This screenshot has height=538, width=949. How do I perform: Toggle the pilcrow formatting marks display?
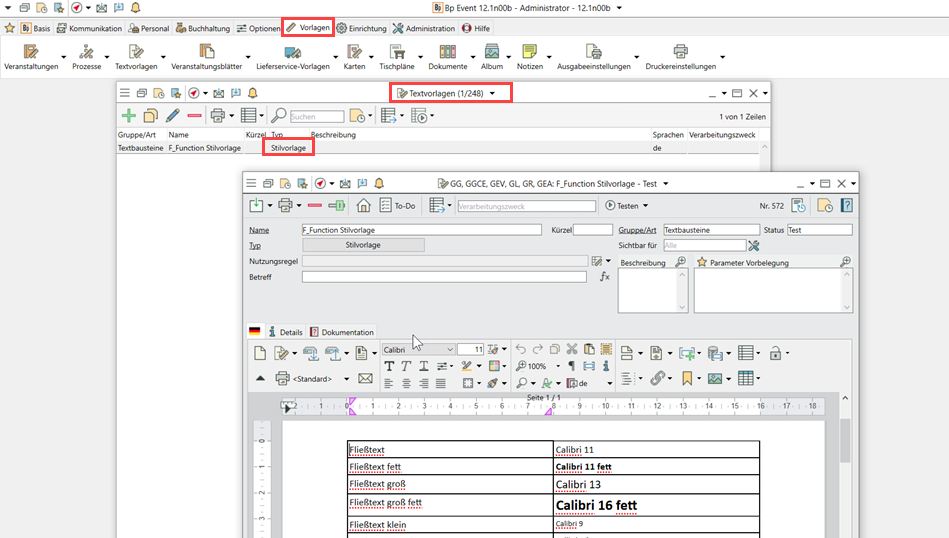pos(571,366)
